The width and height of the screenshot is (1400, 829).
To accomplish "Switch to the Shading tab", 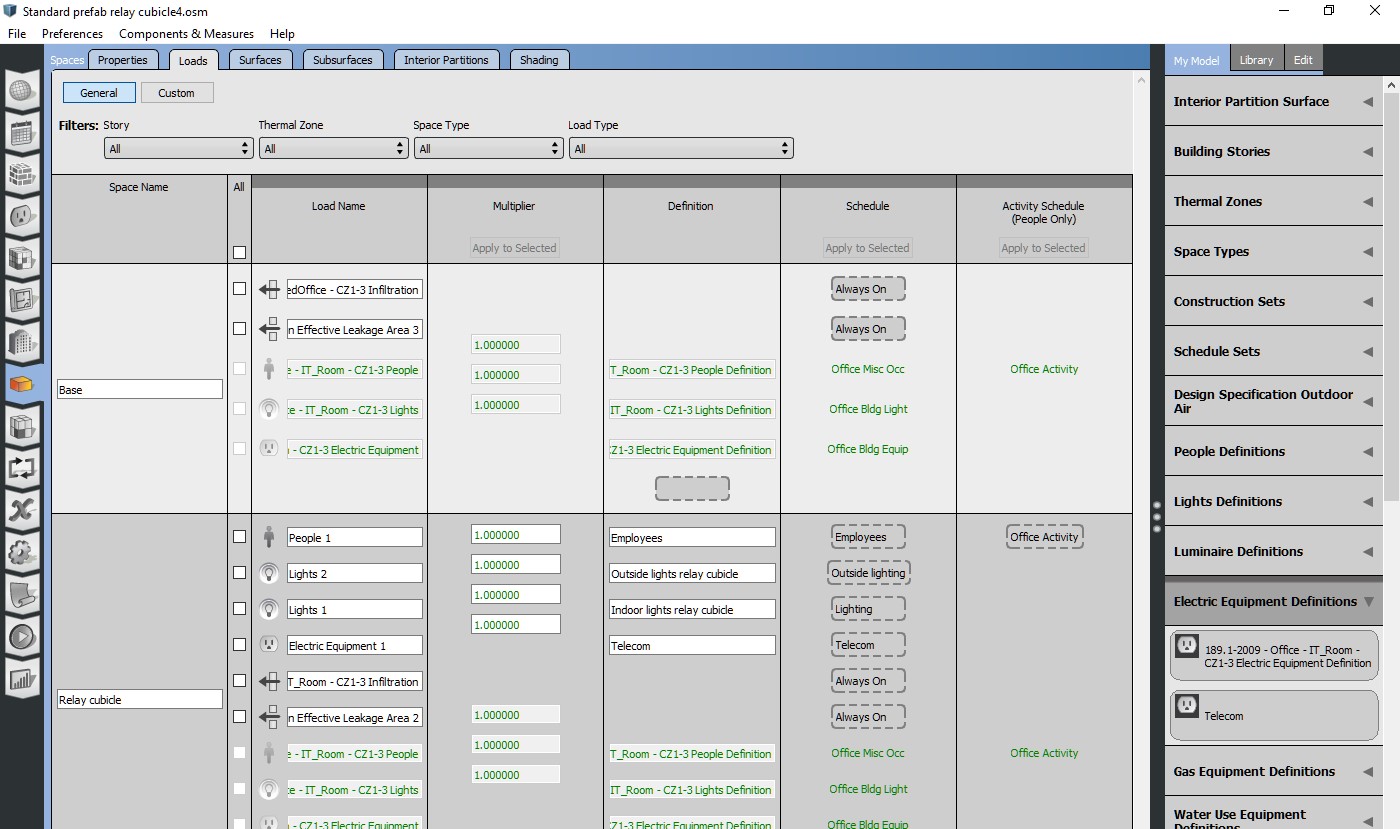I will click(x=539, y=60).
